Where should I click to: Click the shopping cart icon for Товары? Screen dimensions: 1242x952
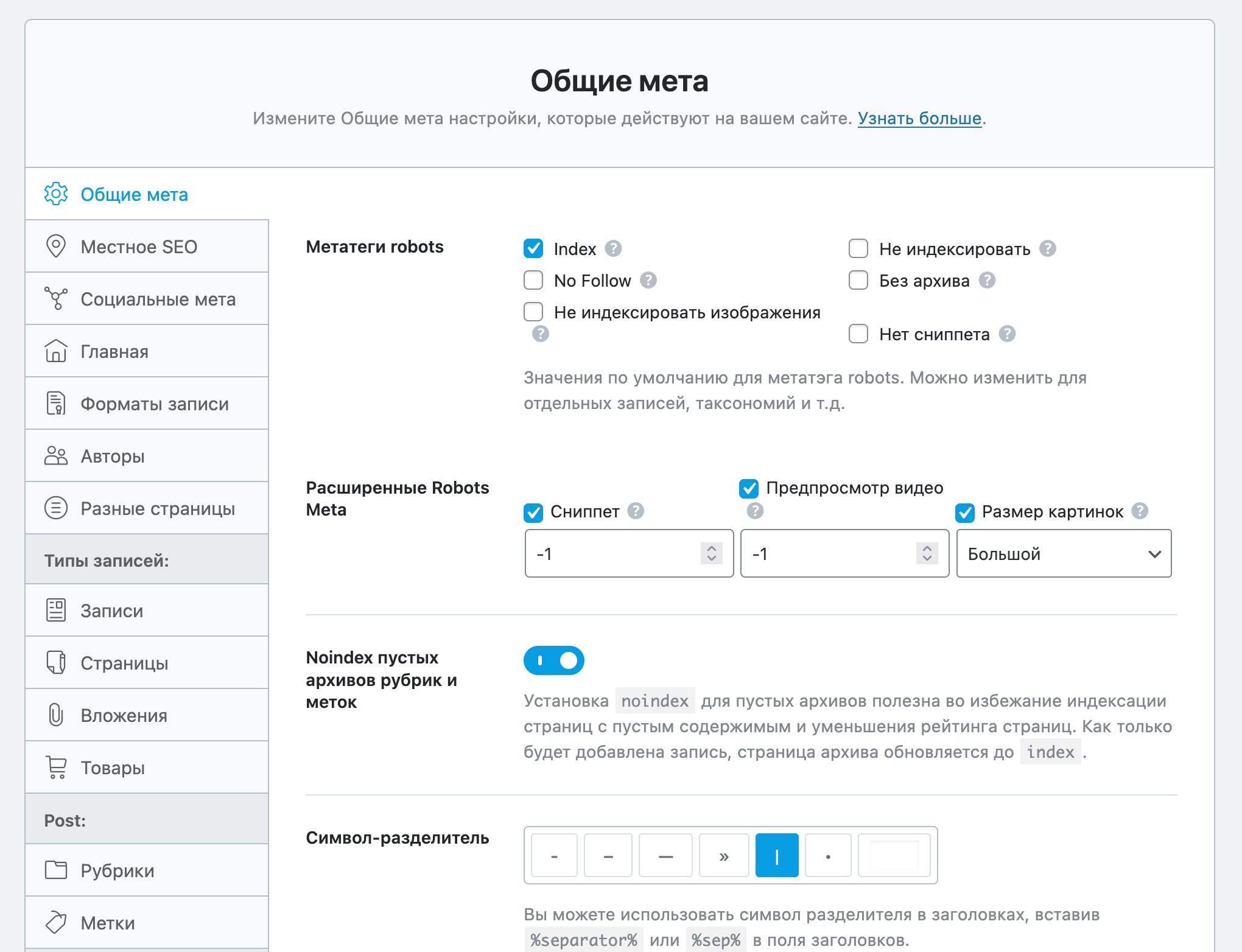pyautogui.click(x=56, y=768)
